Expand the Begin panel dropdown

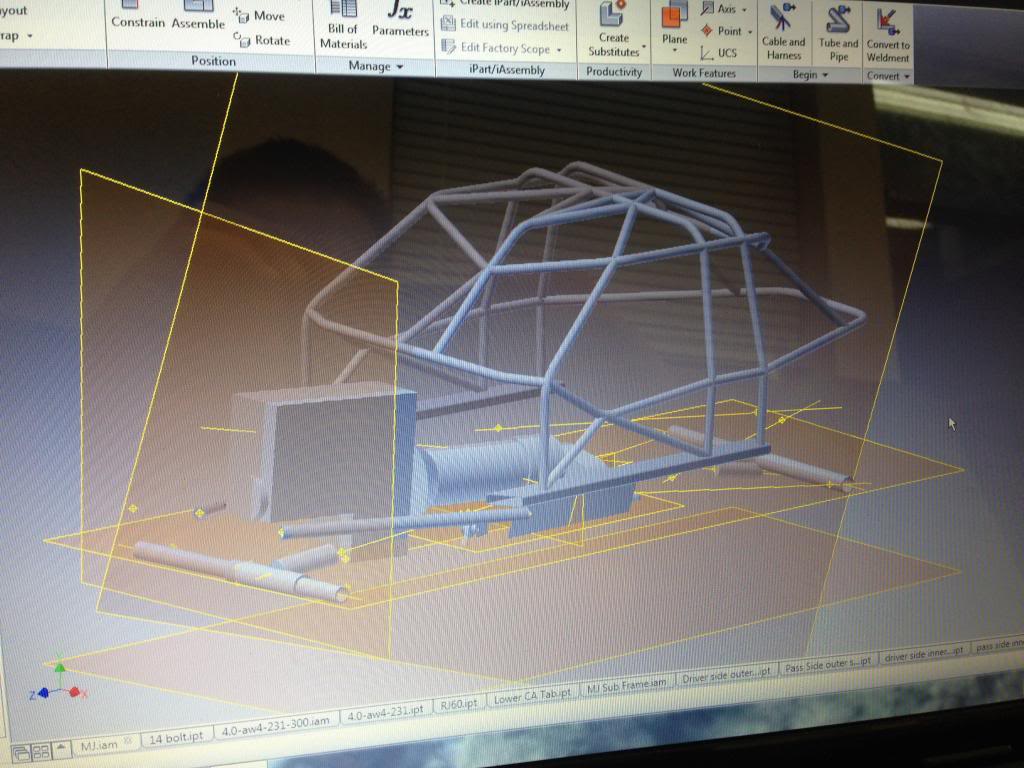pos(825,75)
